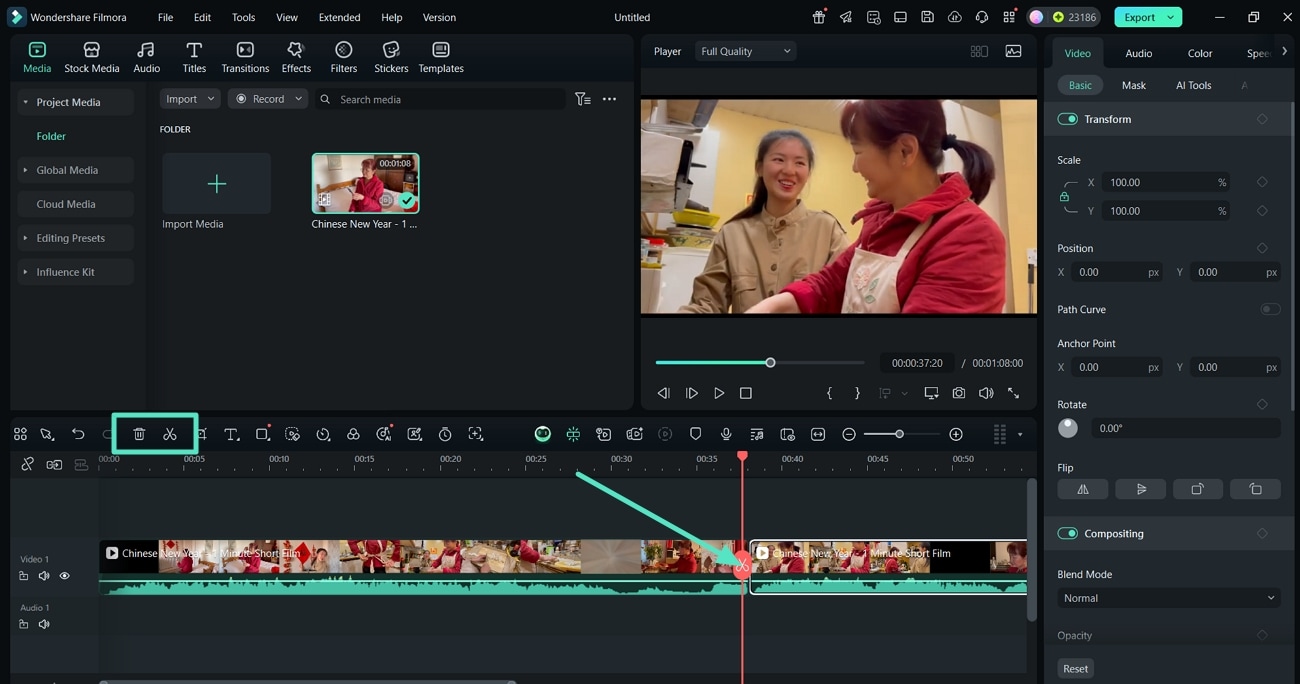Reset properties with the Reset button
Screen dimensions: 1300x684
click(1076, 668)
